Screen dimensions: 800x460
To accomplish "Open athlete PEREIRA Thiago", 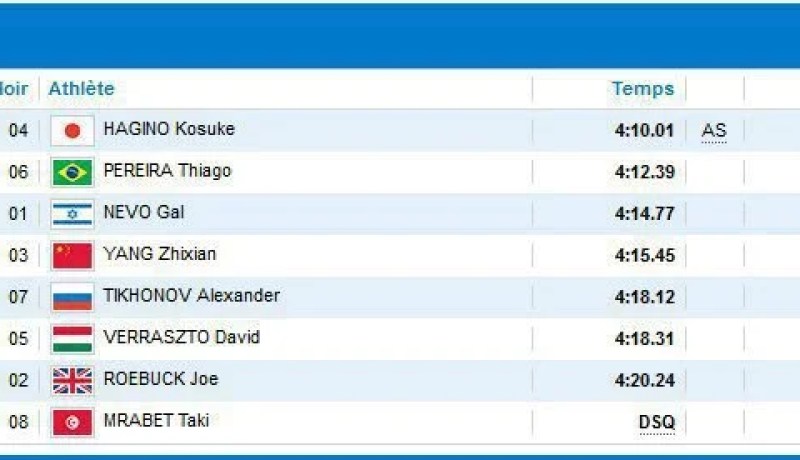I will 167,171.
